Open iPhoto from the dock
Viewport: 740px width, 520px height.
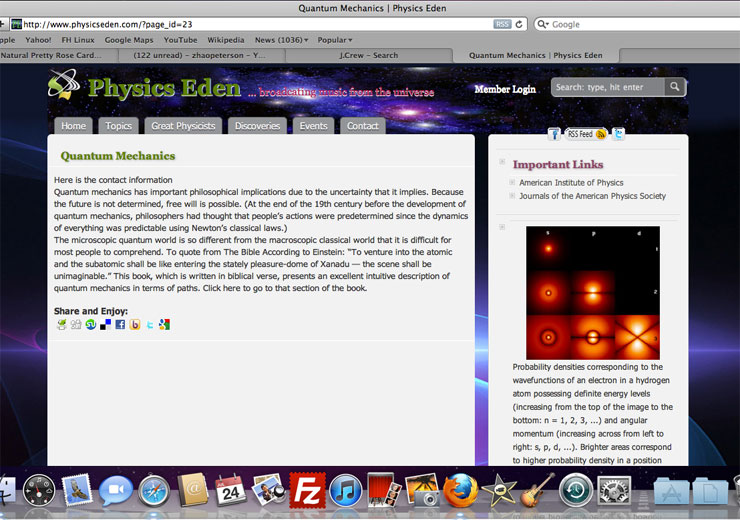(422, 491)
